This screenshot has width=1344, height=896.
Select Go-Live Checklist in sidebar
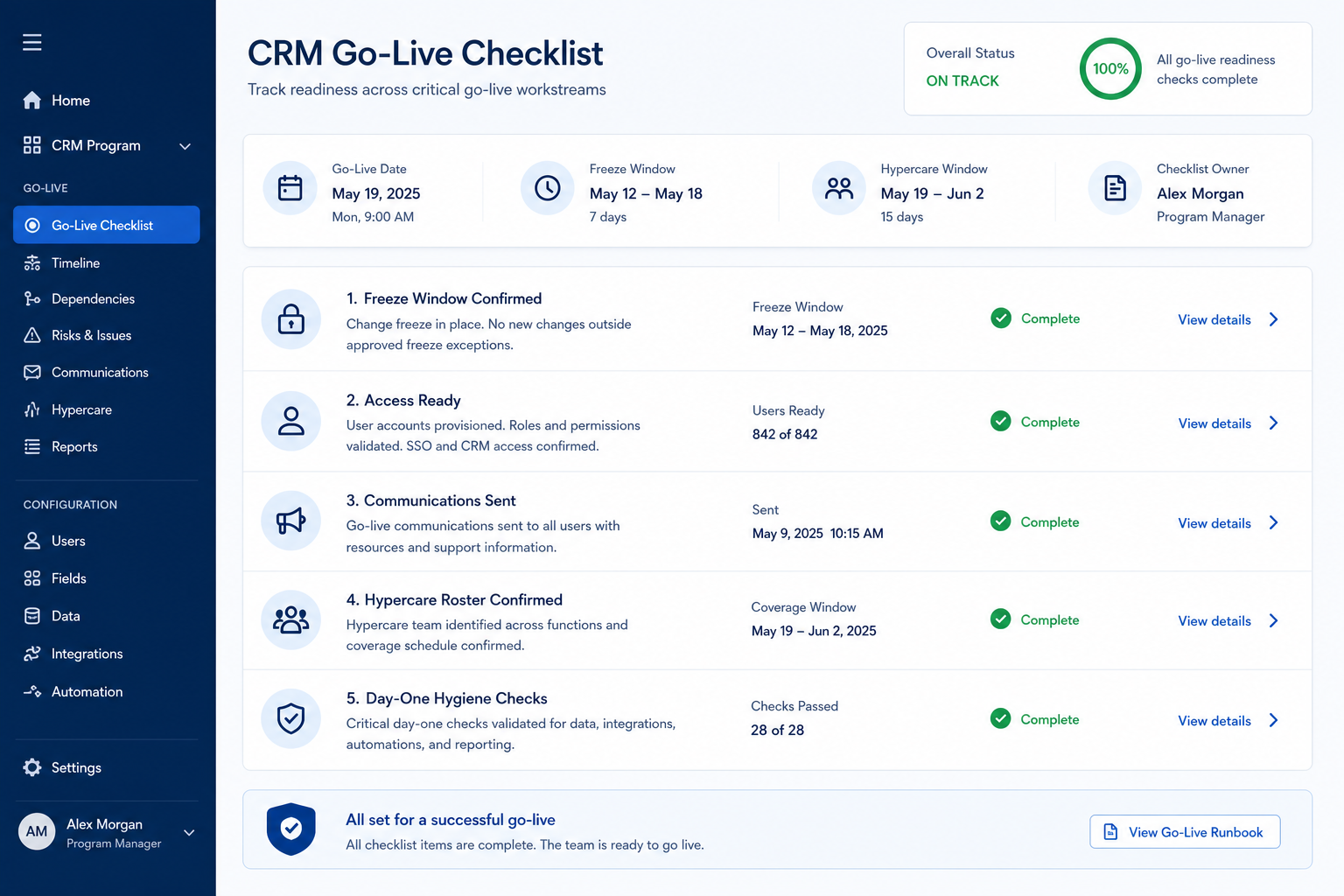pos(107,225)
